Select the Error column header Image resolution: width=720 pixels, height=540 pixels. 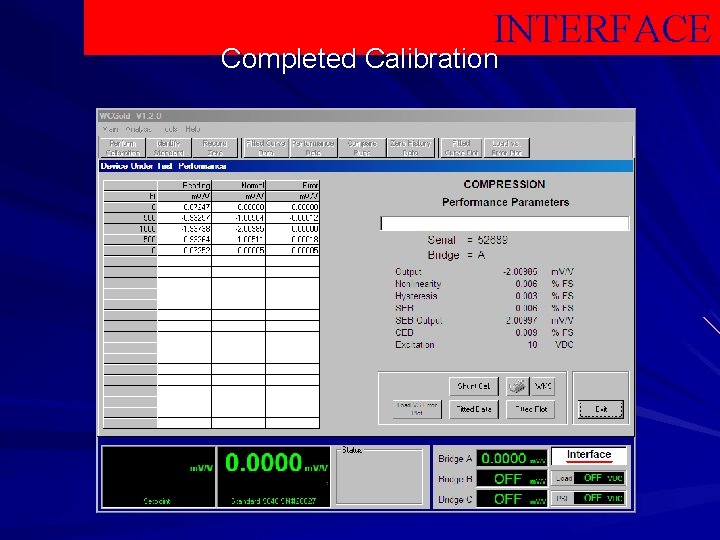[x=292, y=186]
